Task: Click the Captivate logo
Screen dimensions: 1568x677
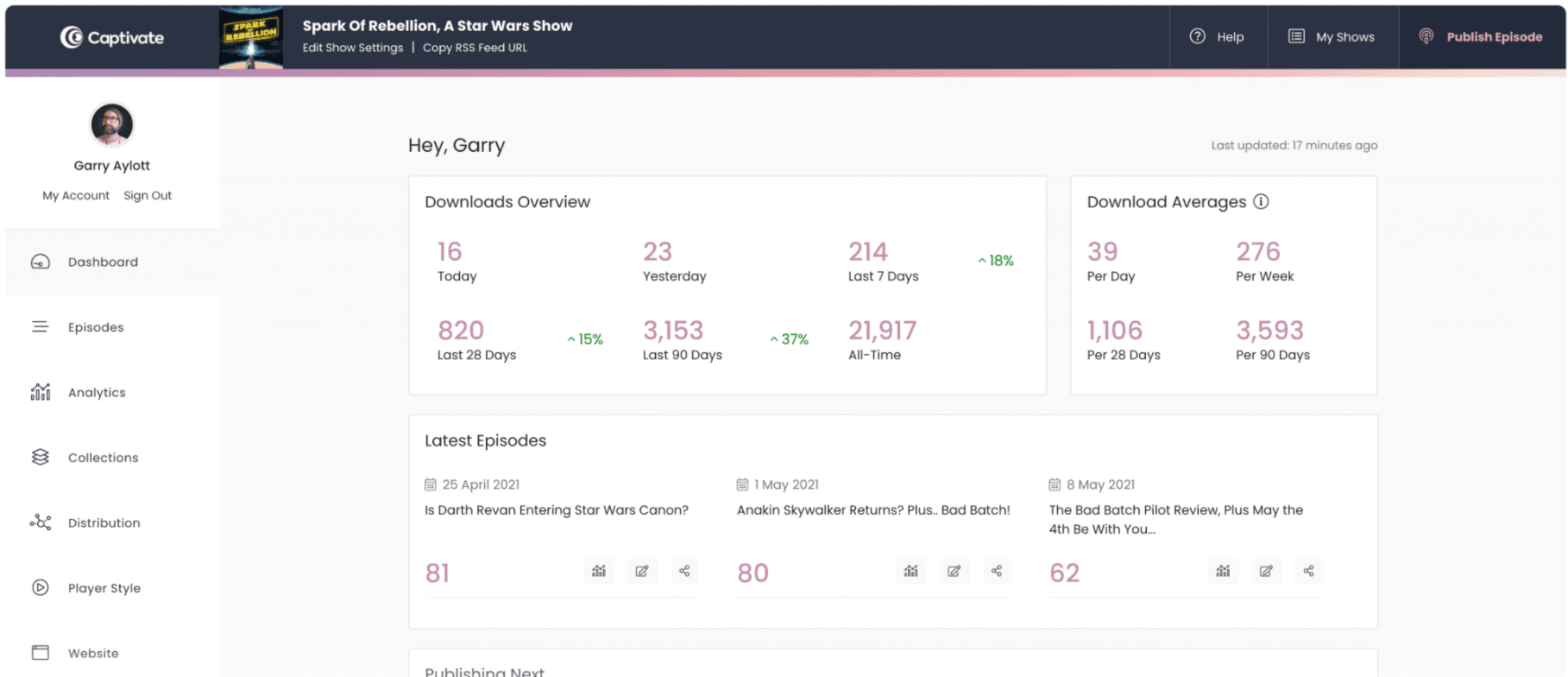Action: 112,37
